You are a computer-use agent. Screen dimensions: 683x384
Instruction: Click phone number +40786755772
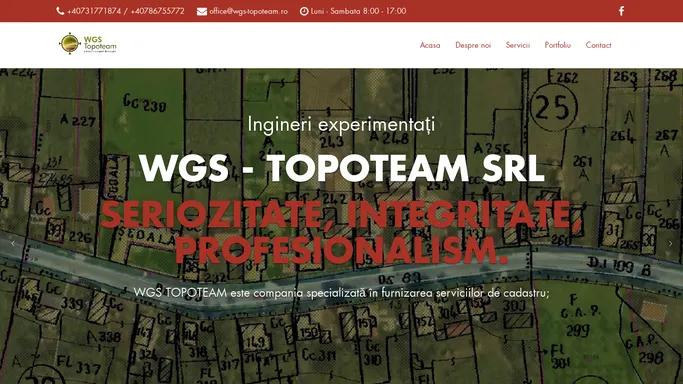tap(157, 11)
